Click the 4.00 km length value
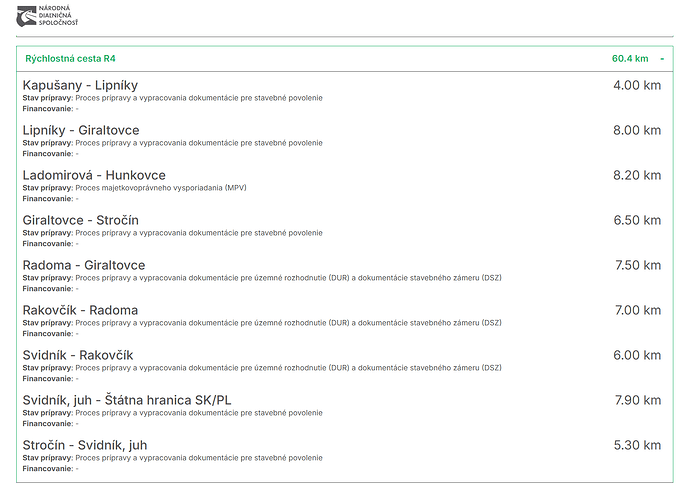 637,85
